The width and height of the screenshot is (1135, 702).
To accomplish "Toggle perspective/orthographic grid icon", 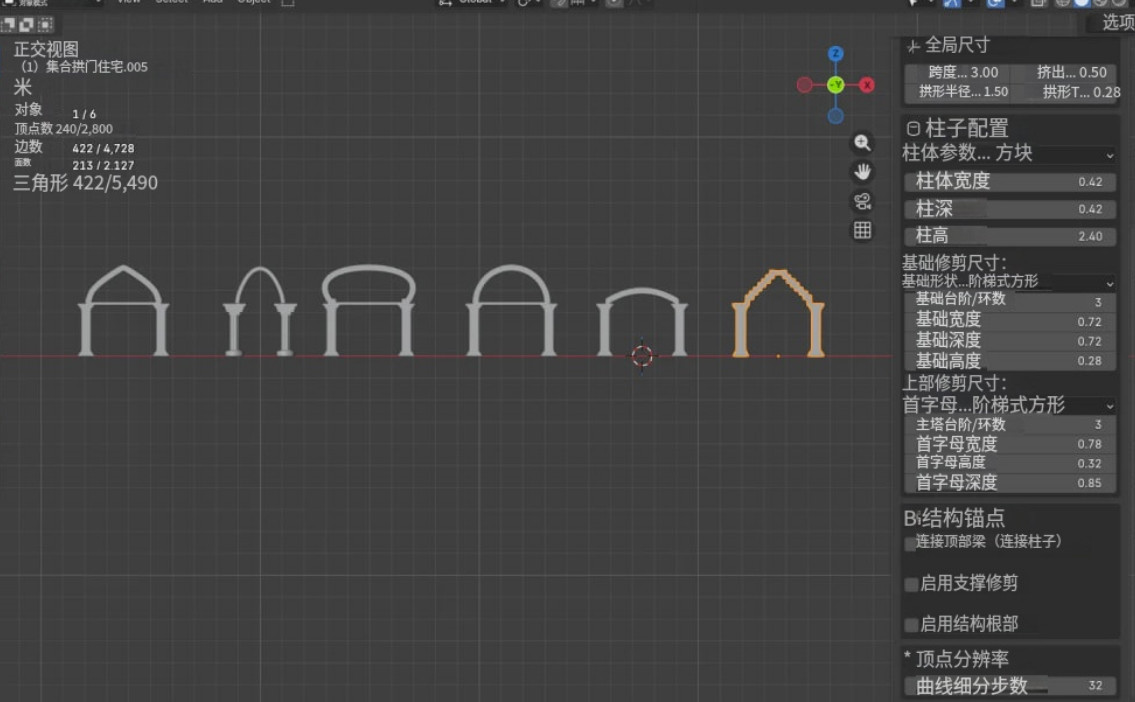I will point(862,231).
